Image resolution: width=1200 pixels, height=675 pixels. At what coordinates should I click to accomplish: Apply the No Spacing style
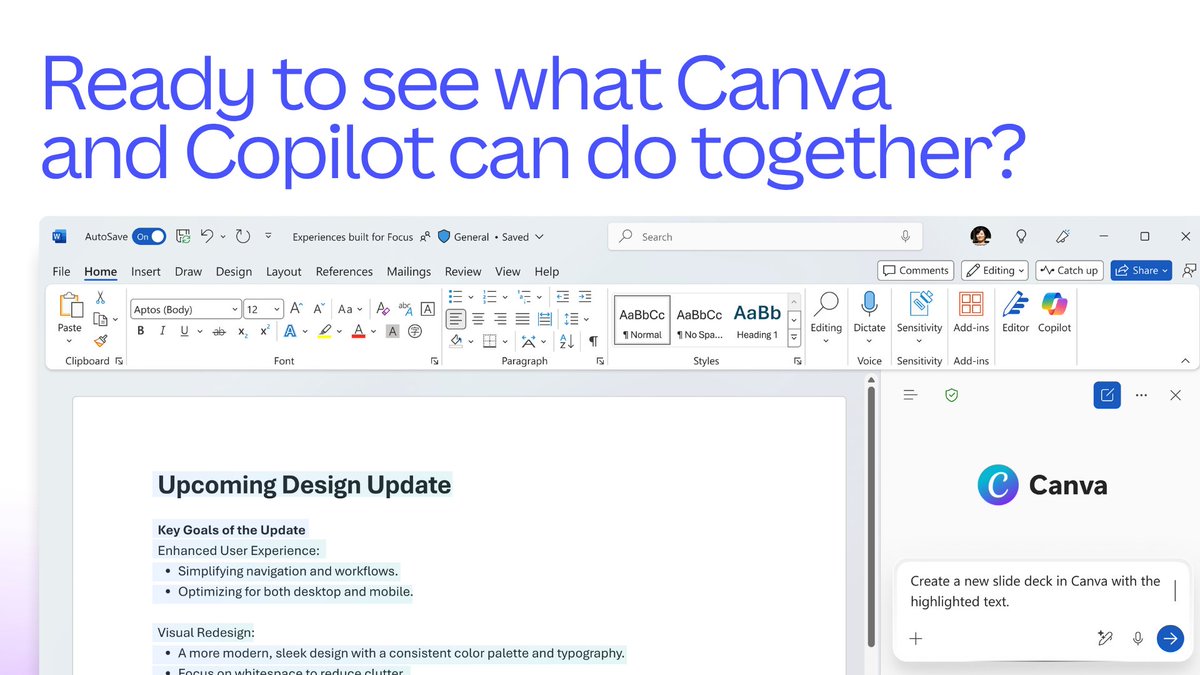[699, 322]
